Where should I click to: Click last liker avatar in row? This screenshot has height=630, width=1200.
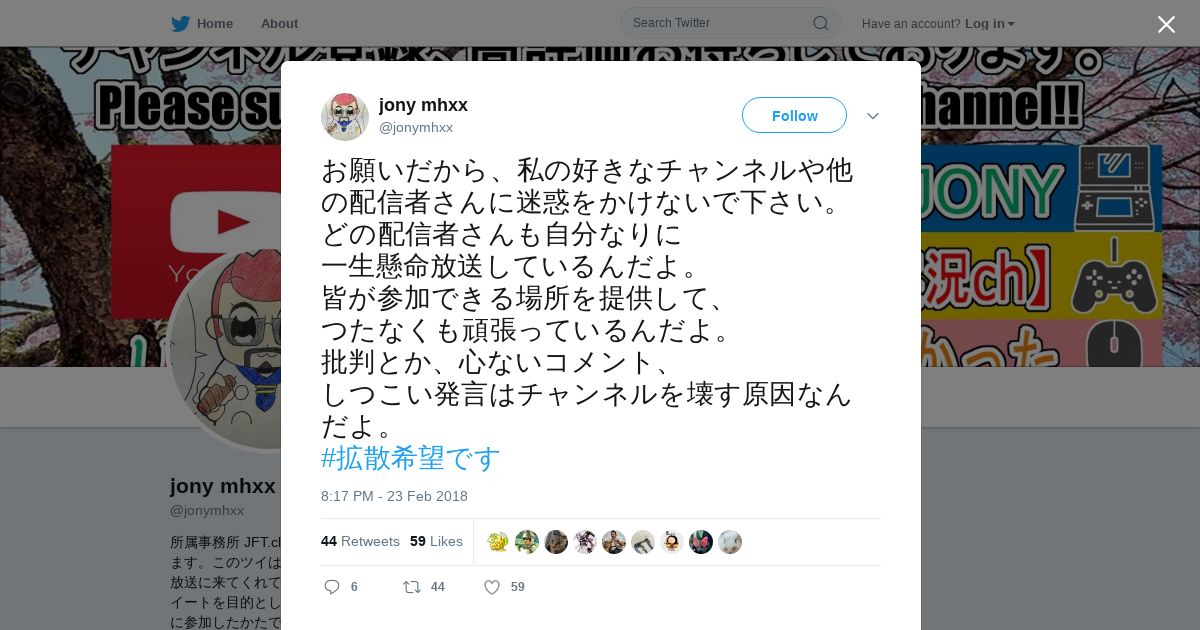pos(730,542)
